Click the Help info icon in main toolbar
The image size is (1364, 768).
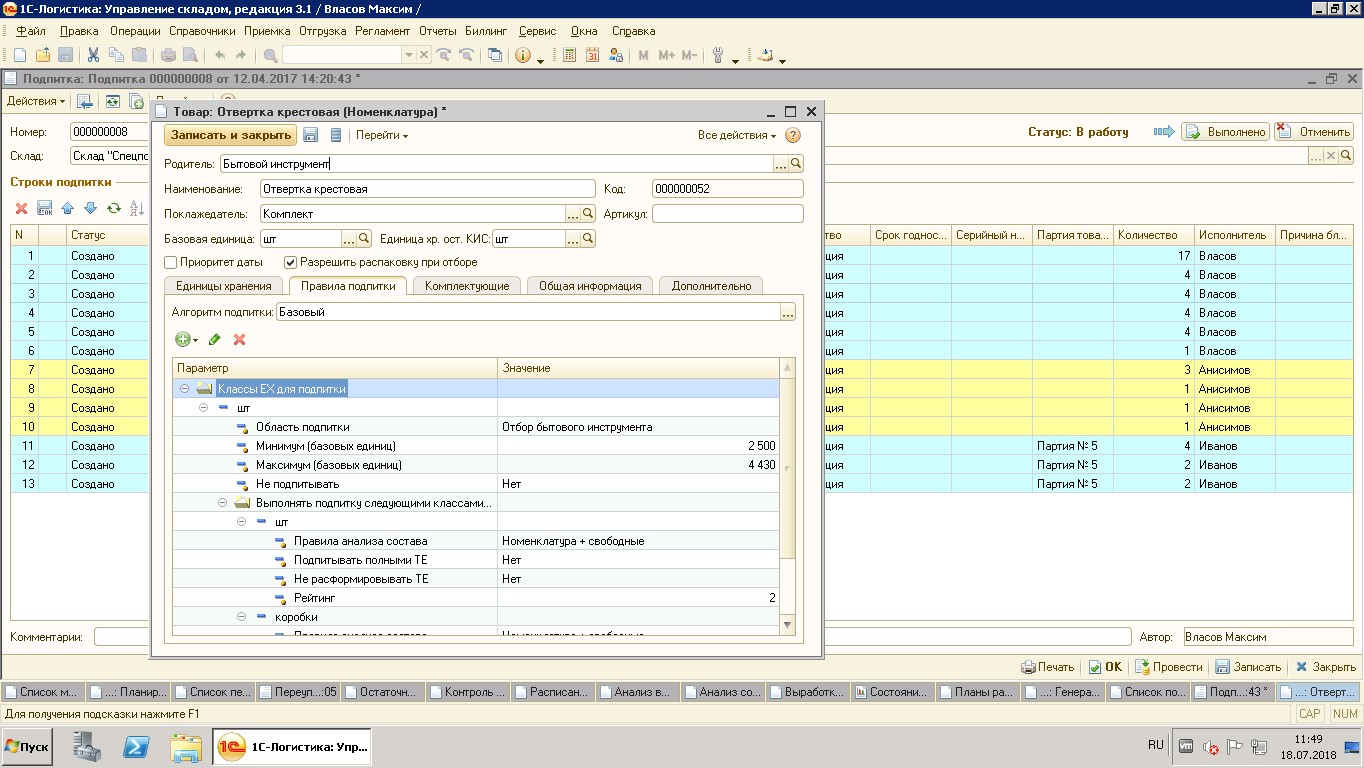click(523, 56)
